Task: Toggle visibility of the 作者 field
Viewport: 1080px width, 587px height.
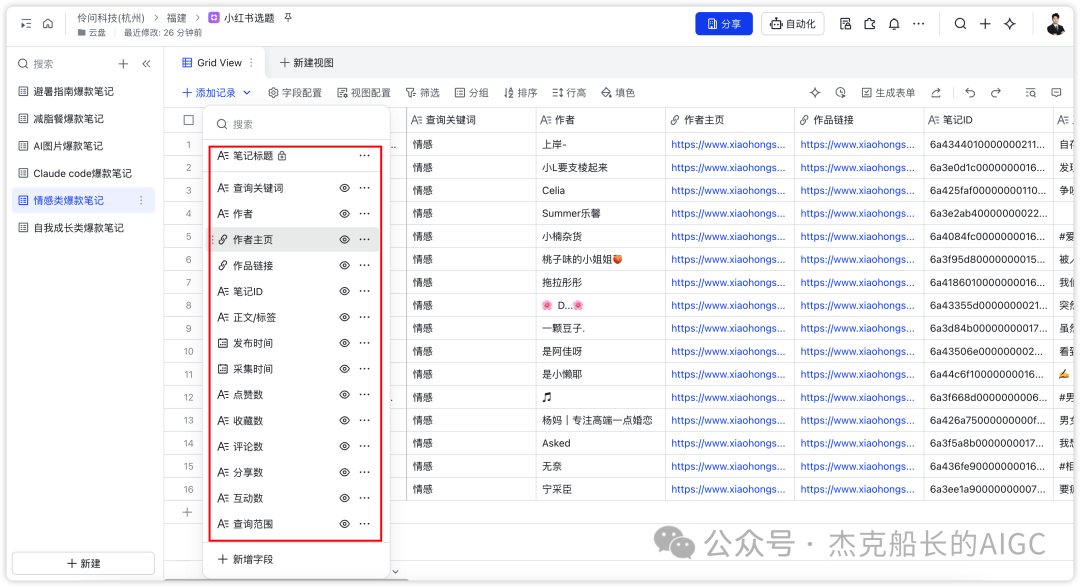Action: pyautogui.click(x=344, y=214)
